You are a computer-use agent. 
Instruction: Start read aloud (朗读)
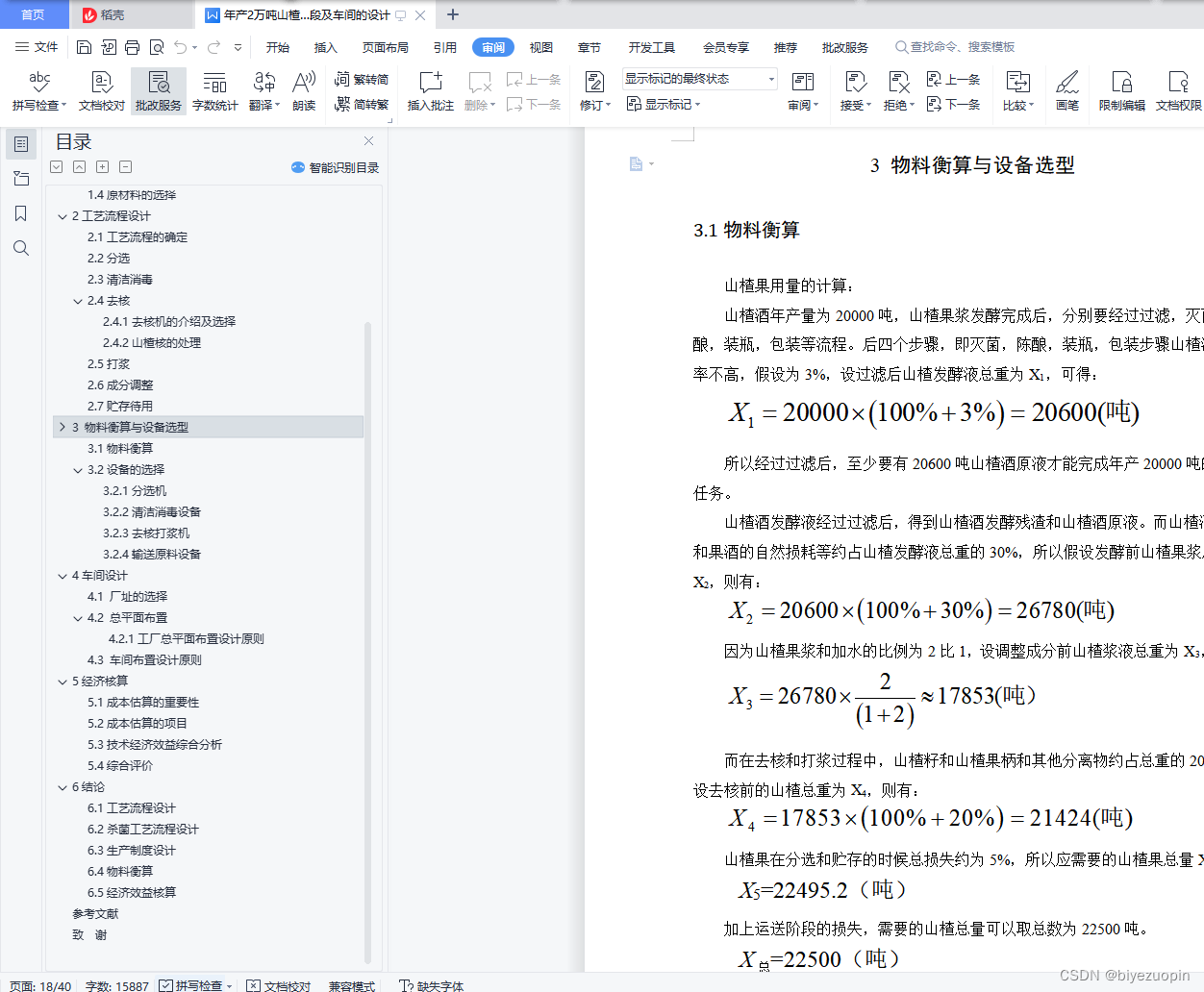coord(304,91)
